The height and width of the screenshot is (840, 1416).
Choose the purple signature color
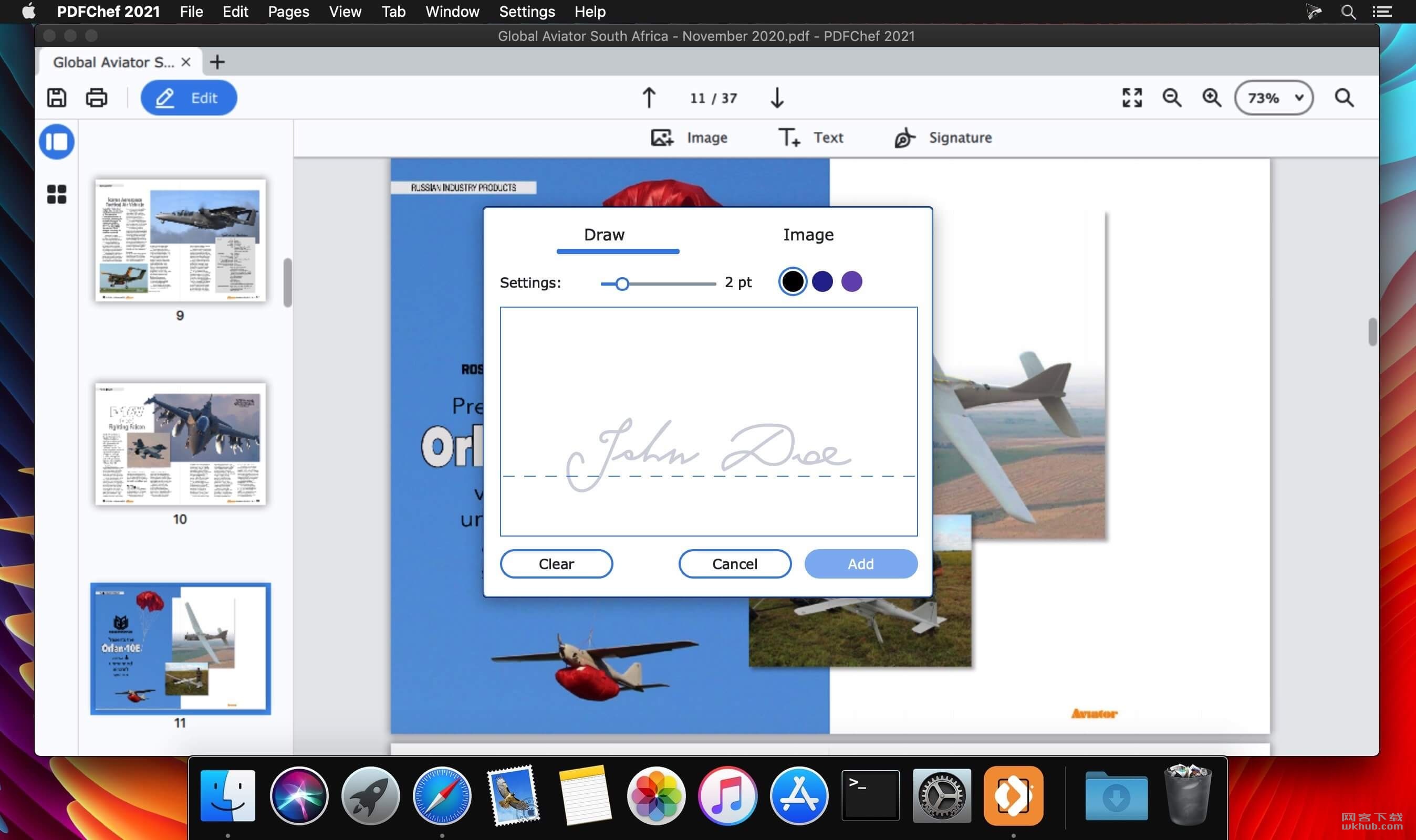pyautogui.click(x=851, y=281)
